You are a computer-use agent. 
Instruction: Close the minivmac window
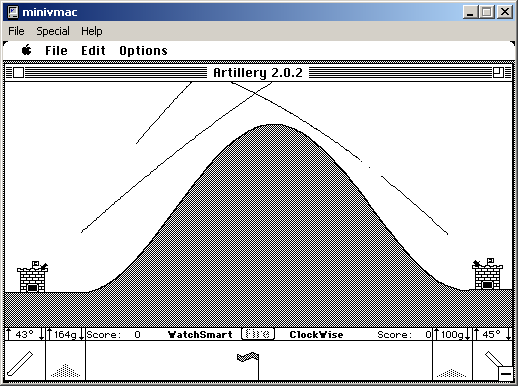pyautogui.click(x=505, y=12)
